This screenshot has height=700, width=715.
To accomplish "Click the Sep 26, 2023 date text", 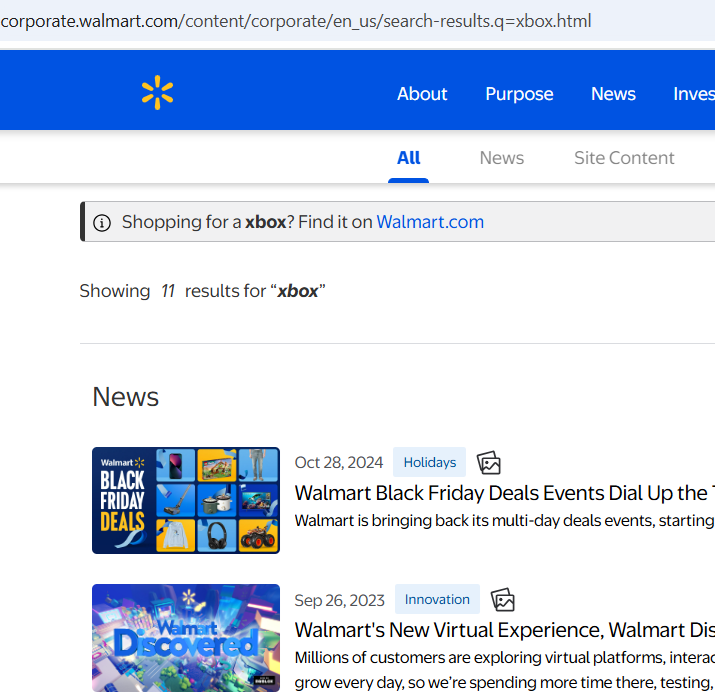I will [340, 600].
